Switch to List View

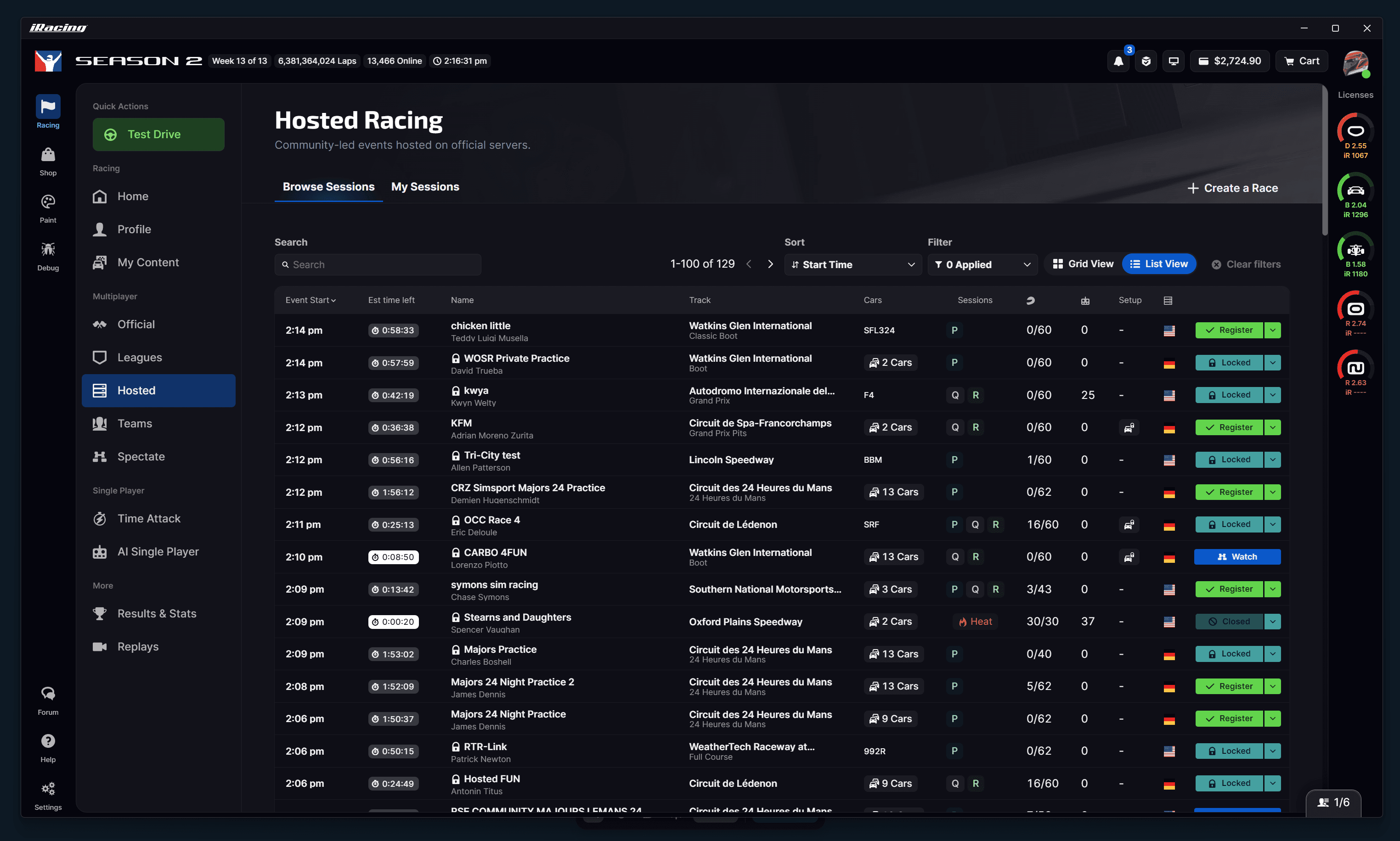(1159, 264)
